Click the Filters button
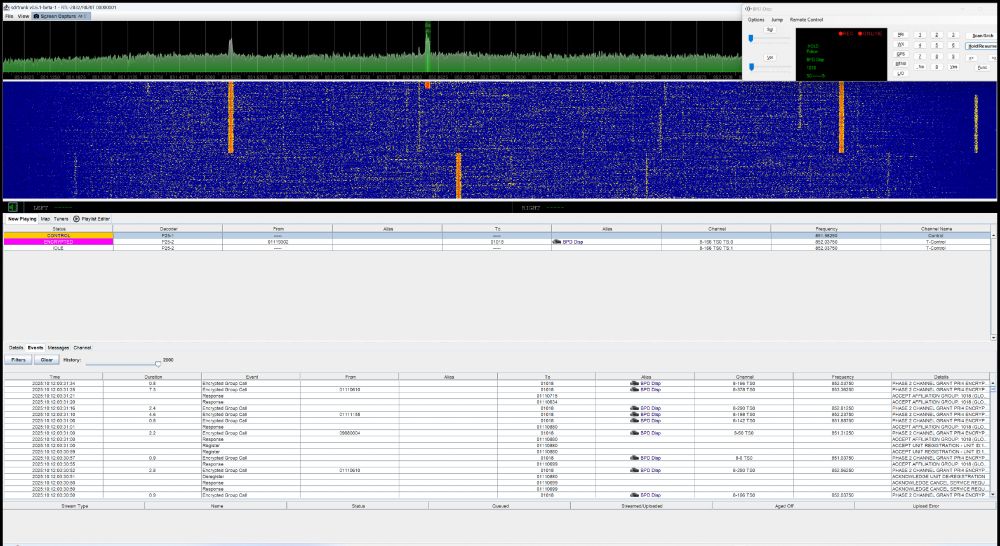 coord(18,359)
